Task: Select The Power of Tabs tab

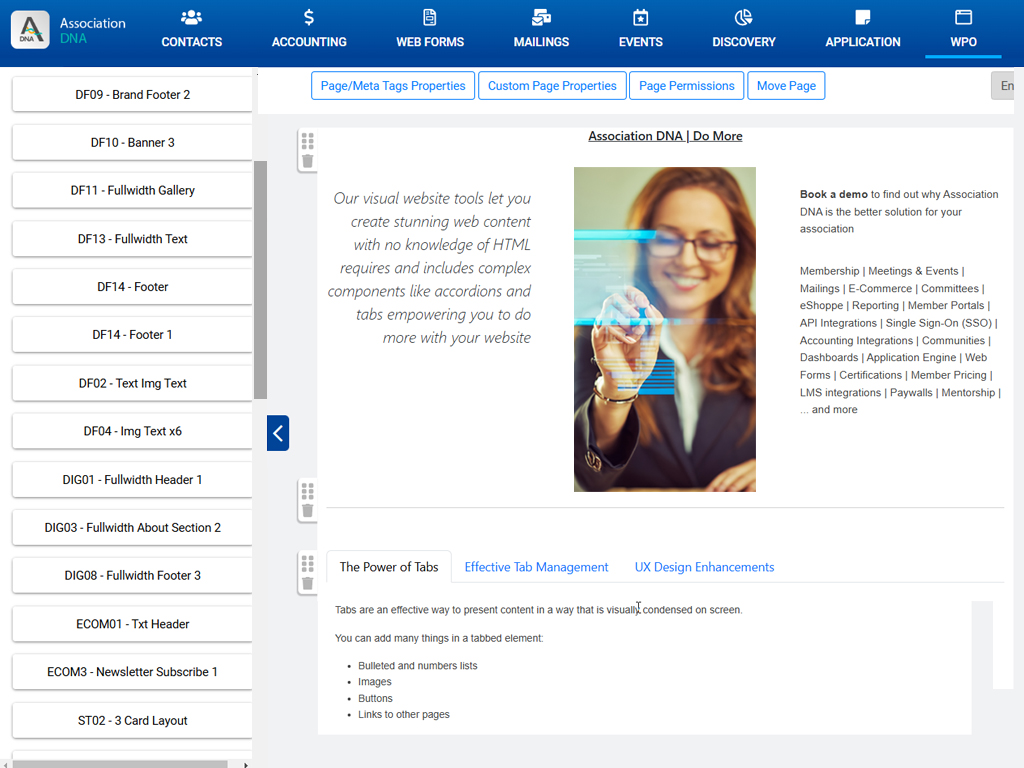Action: [389, 567]
